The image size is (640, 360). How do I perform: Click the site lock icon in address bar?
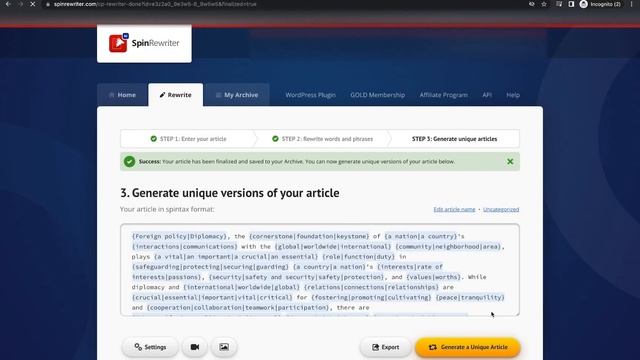(x=48, y=4)
